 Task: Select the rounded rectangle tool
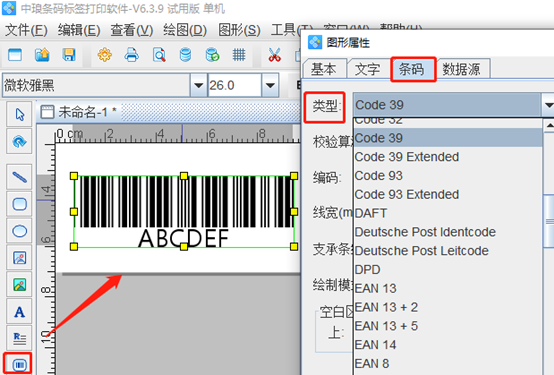(x=19, y=204)
